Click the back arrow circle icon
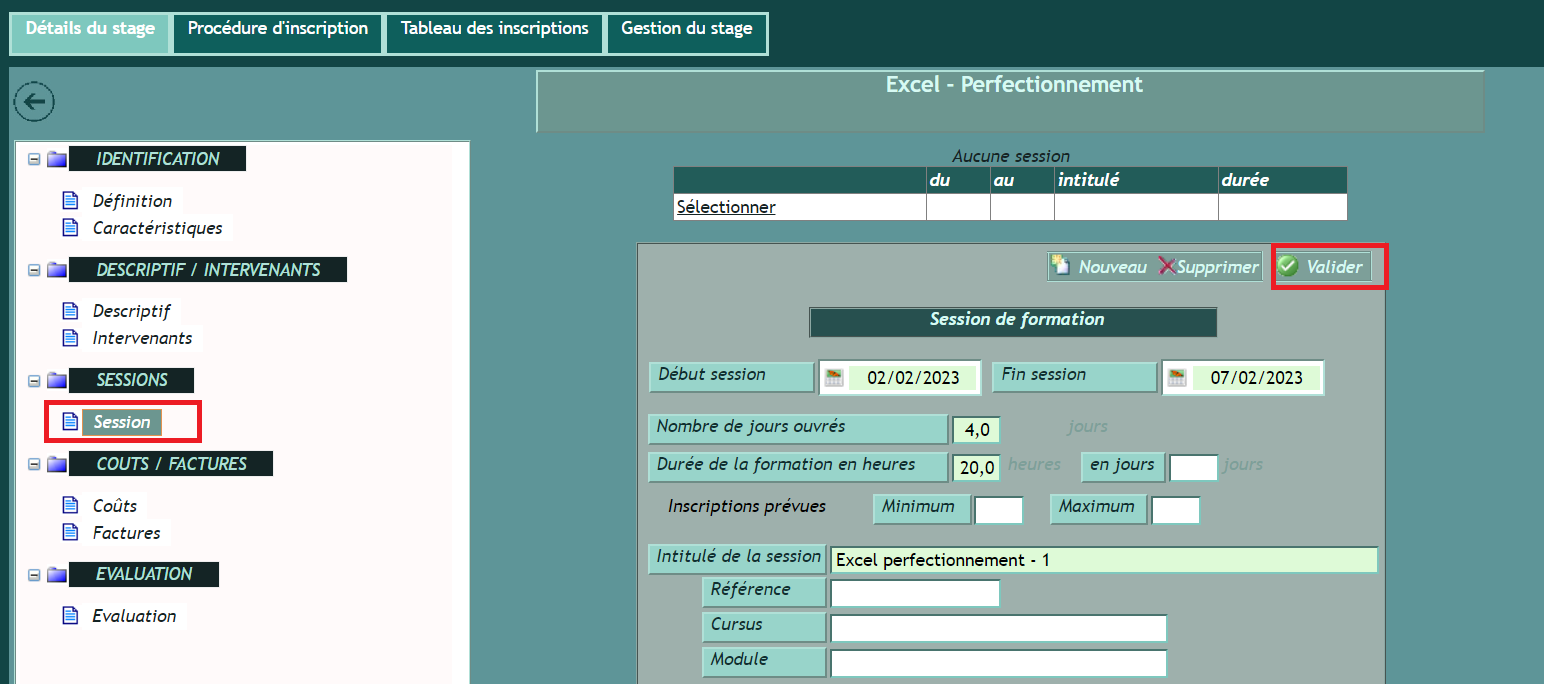The image size is (1544, 684). (34, 101)
